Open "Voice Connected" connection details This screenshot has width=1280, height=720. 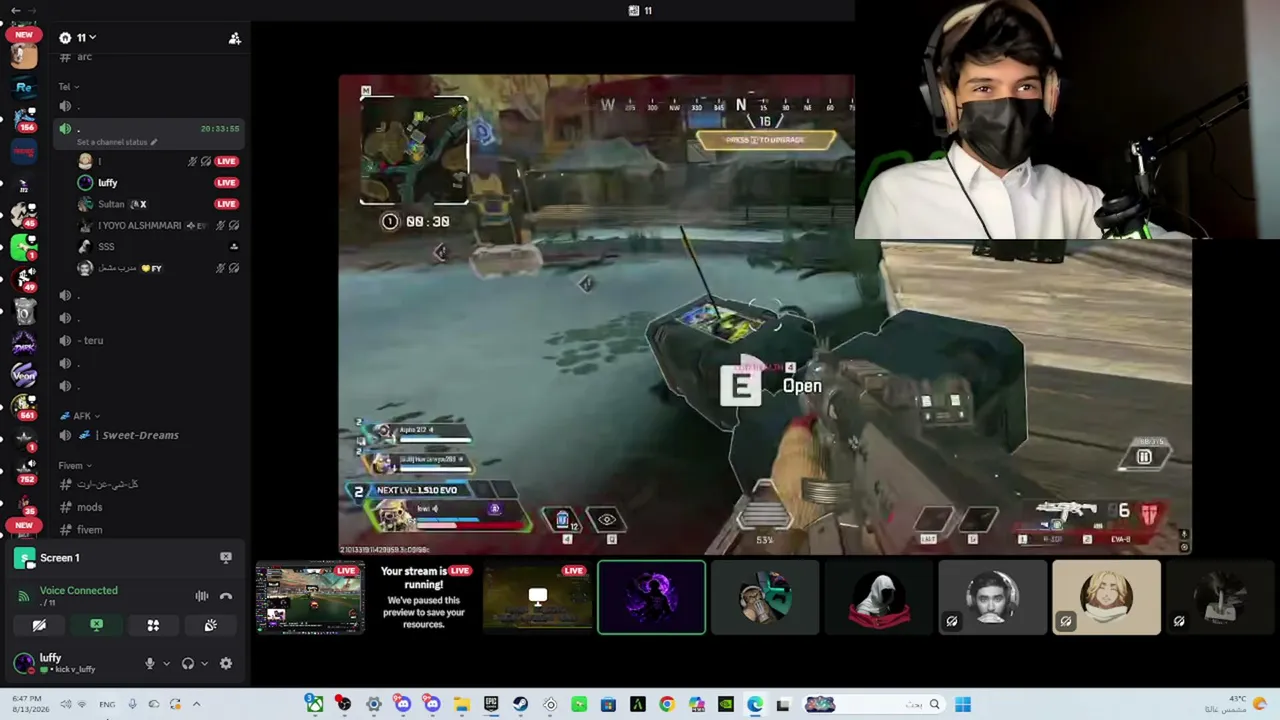[79, 590]
